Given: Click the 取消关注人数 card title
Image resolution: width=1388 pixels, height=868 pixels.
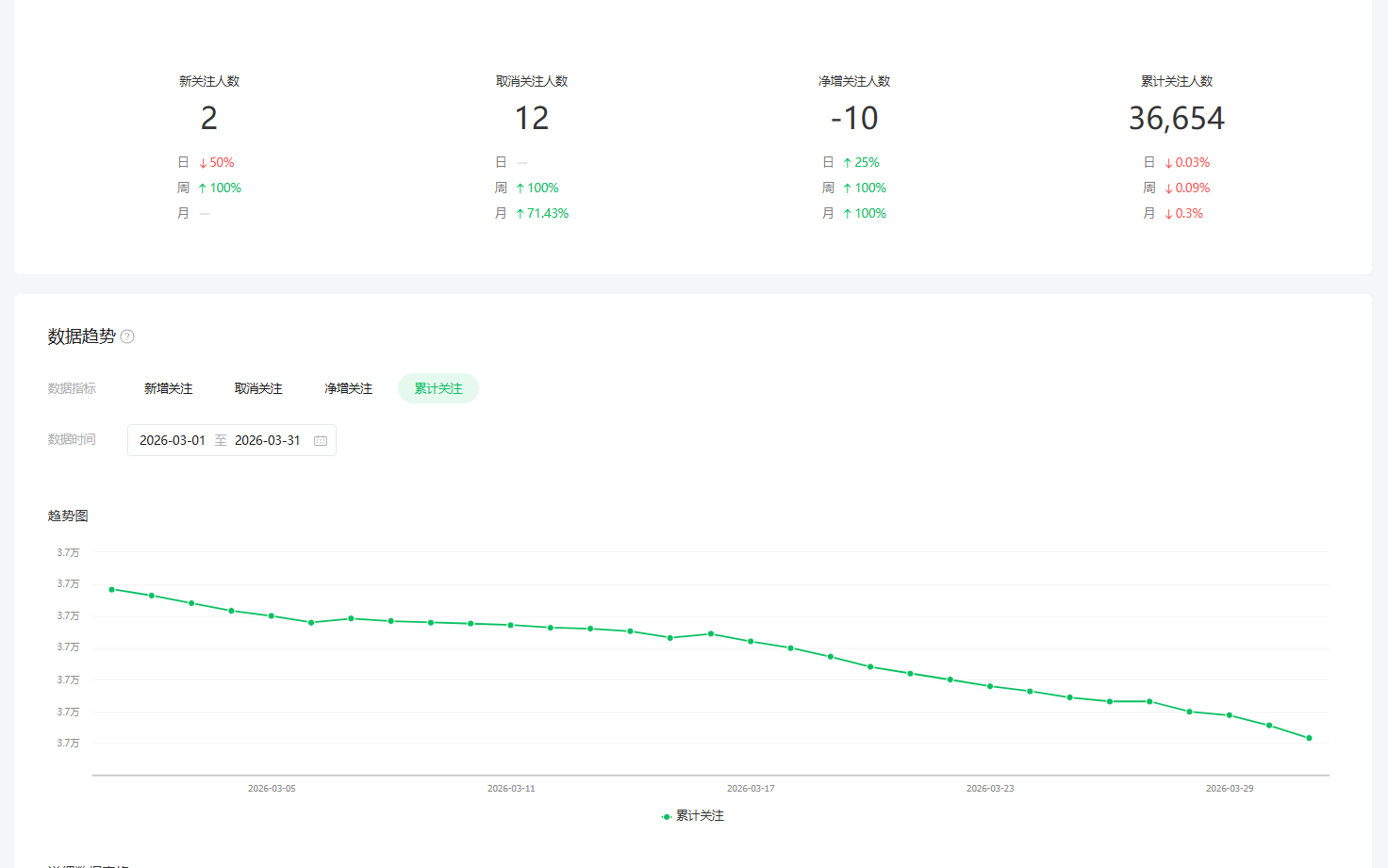Looking at the screenshot, I should [x=532, y=81].
